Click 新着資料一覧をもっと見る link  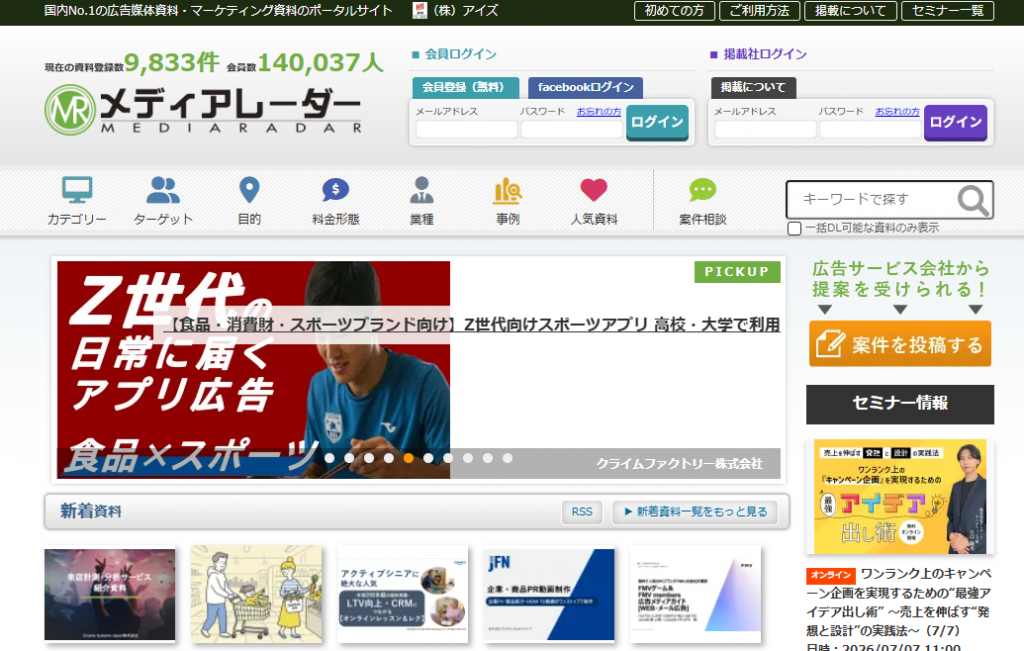pos(696,512)
